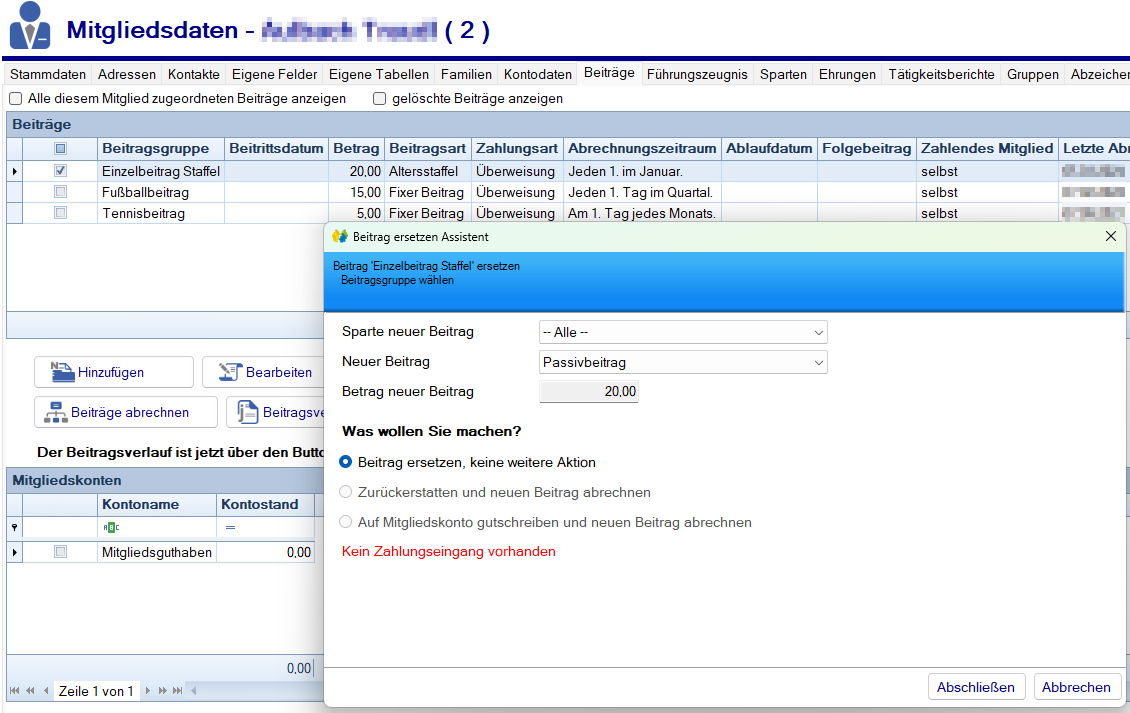Open the Führungszeugnis tab
The height and width of the screenshot is (713, 1130).
tap(697, 74)
